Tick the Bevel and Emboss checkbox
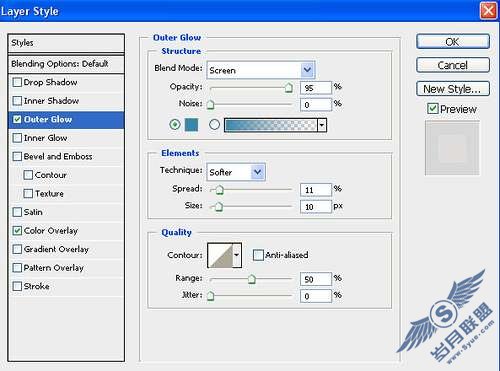This screenshot has height=371, width=500. tap(17, 156)
